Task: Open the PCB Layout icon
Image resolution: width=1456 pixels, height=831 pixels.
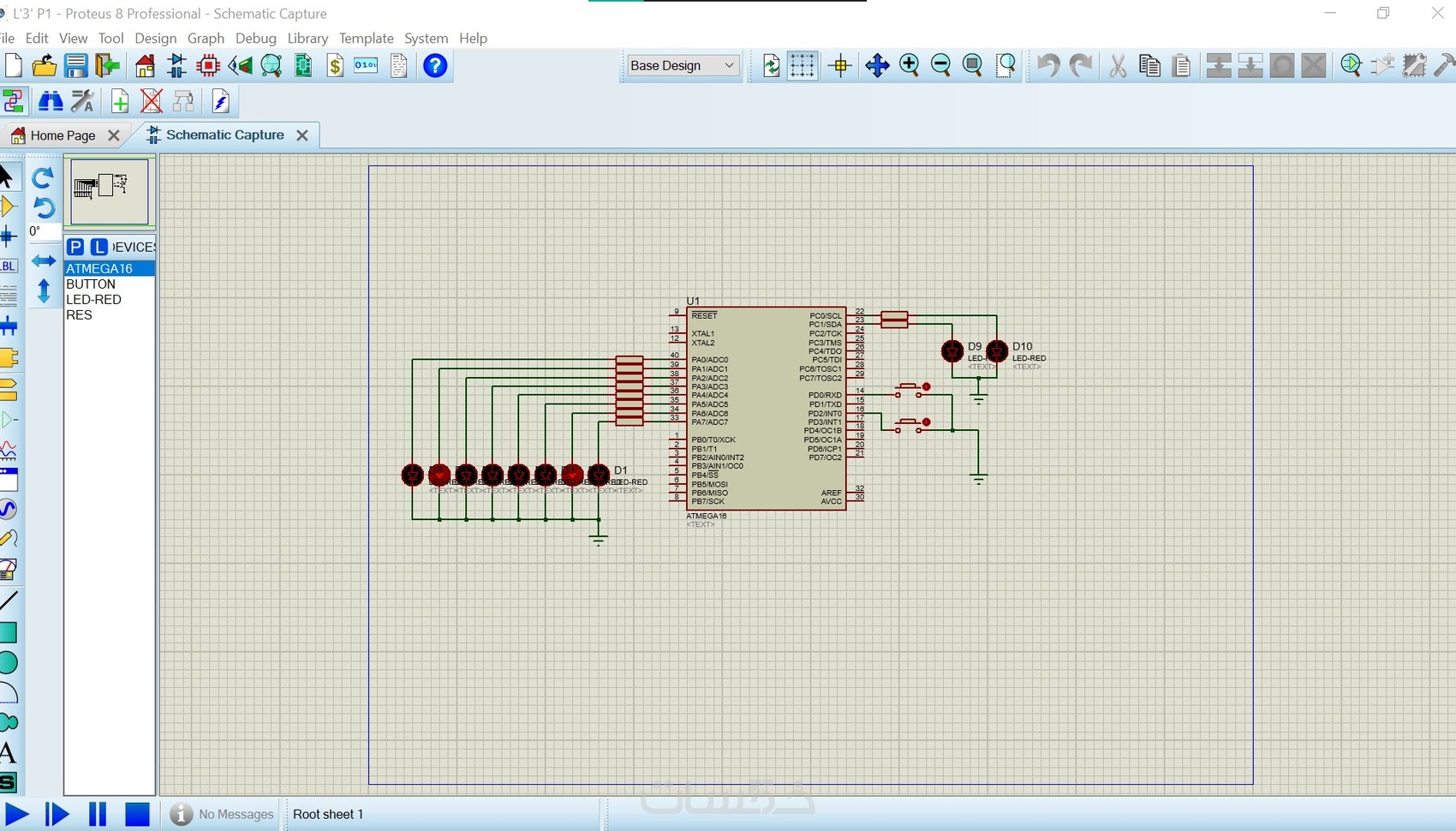Action: click(x=208, y=66)
